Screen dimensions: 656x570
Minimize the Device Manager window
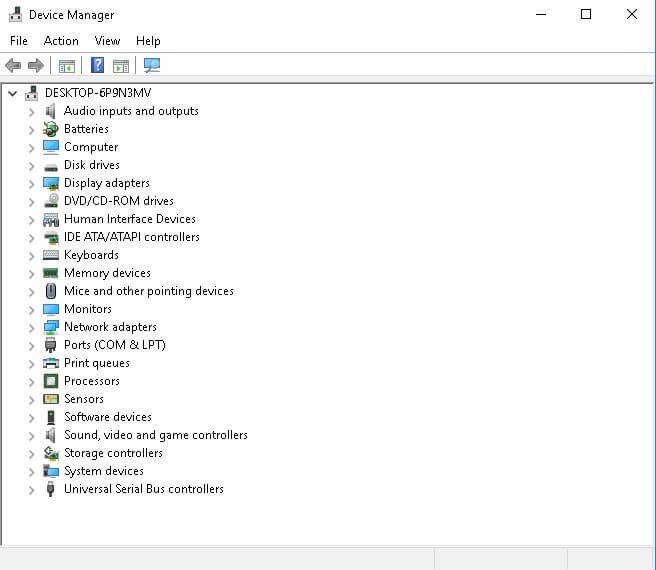(541, 14)
